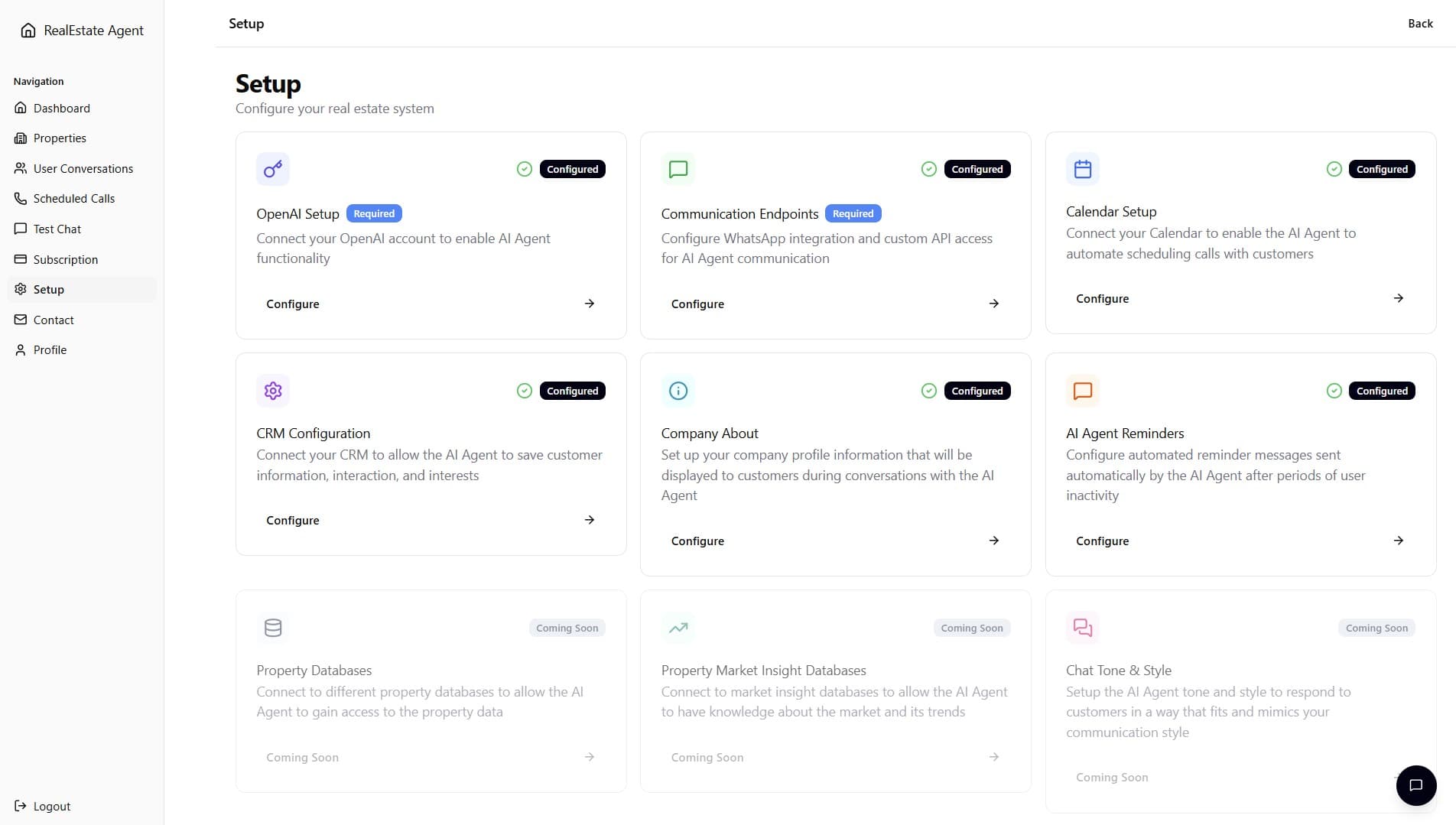
Task: Click the RealEstate Agent home logo icon
Action: pyautogui.click(x=28, y=31)
